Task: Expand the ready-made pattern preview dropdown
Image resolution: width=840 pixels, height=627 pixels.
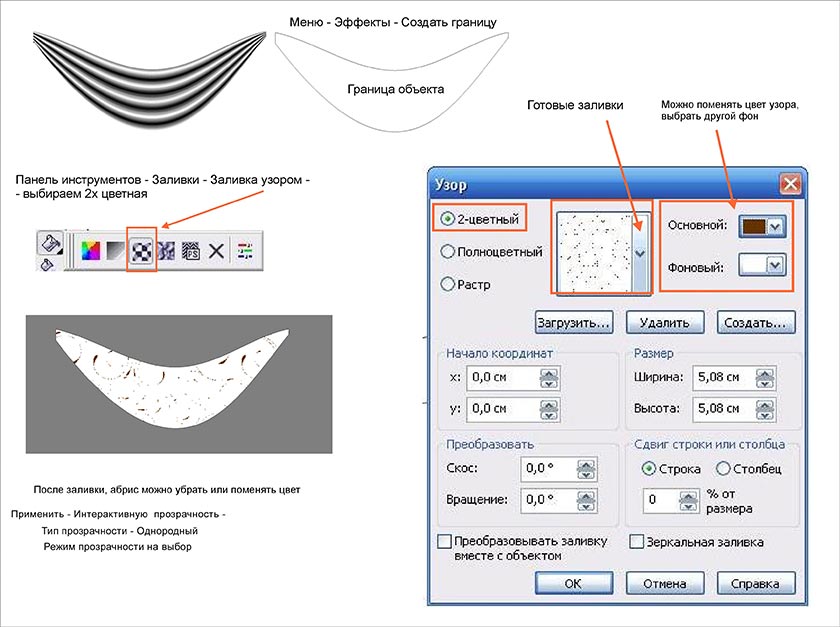Action: tap(641, 254)
